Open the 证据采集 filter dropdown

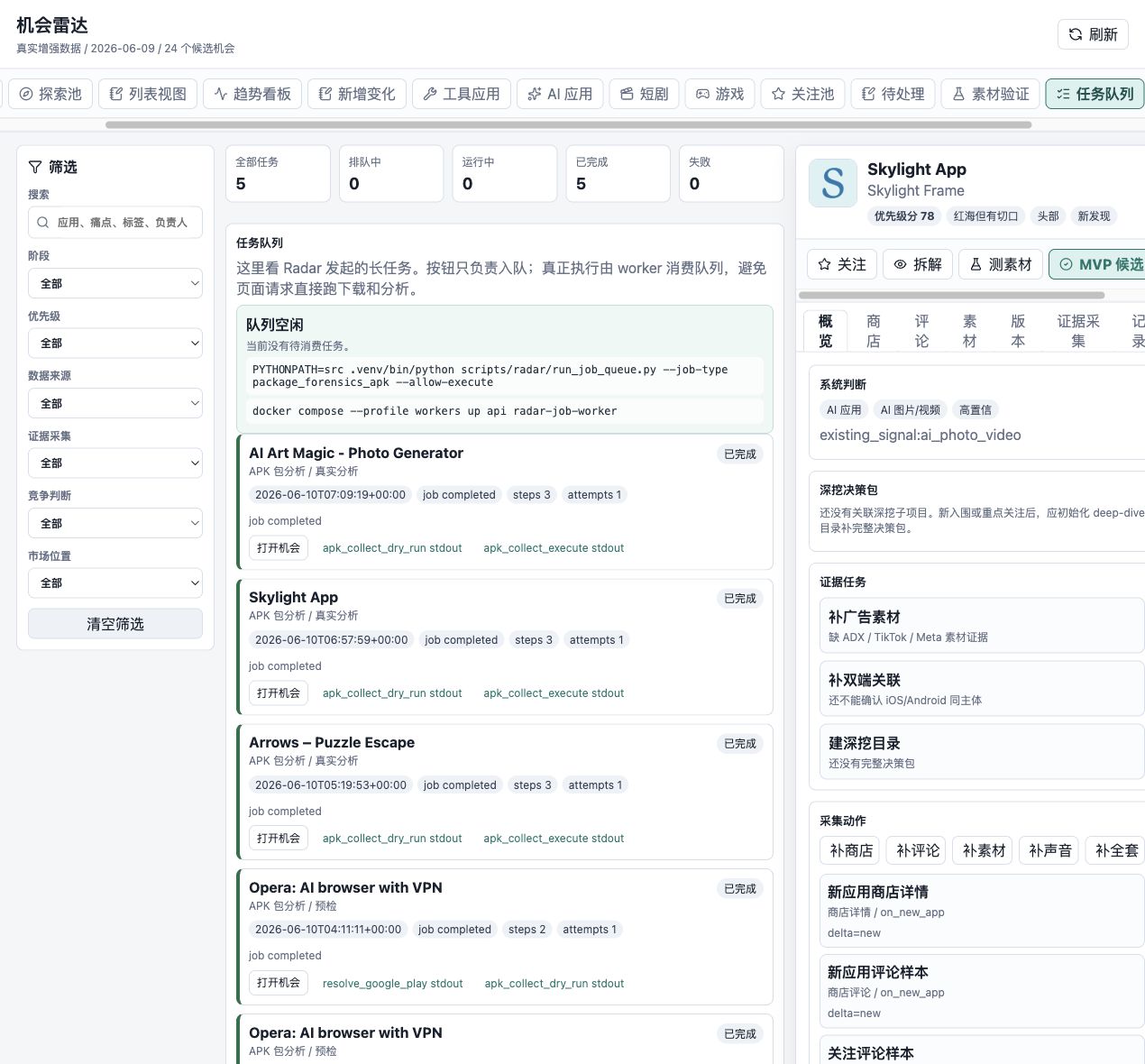click(115, 463)
